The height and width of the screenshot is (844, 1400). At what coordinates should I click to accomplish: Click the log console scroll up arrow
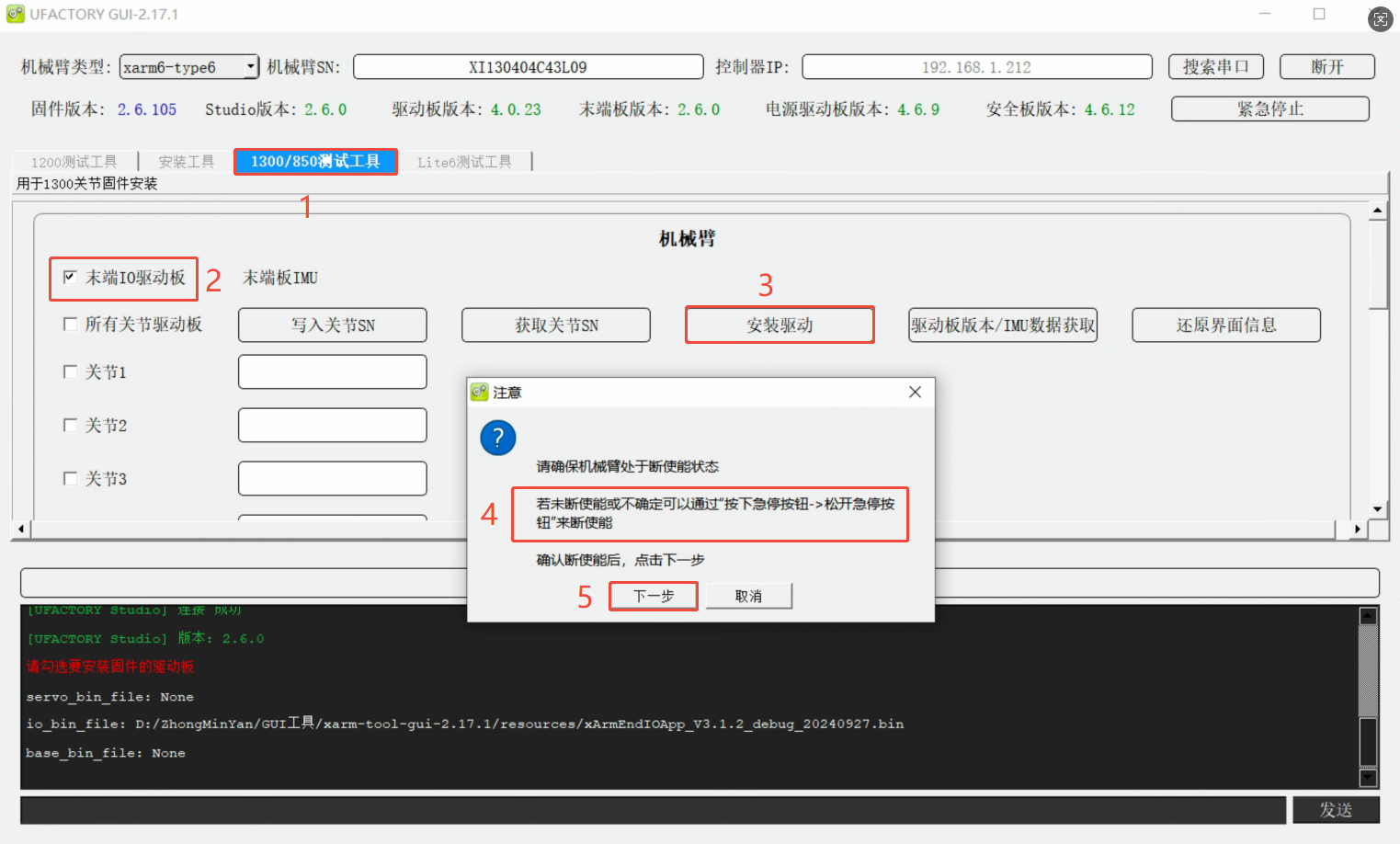point(1368,616)
